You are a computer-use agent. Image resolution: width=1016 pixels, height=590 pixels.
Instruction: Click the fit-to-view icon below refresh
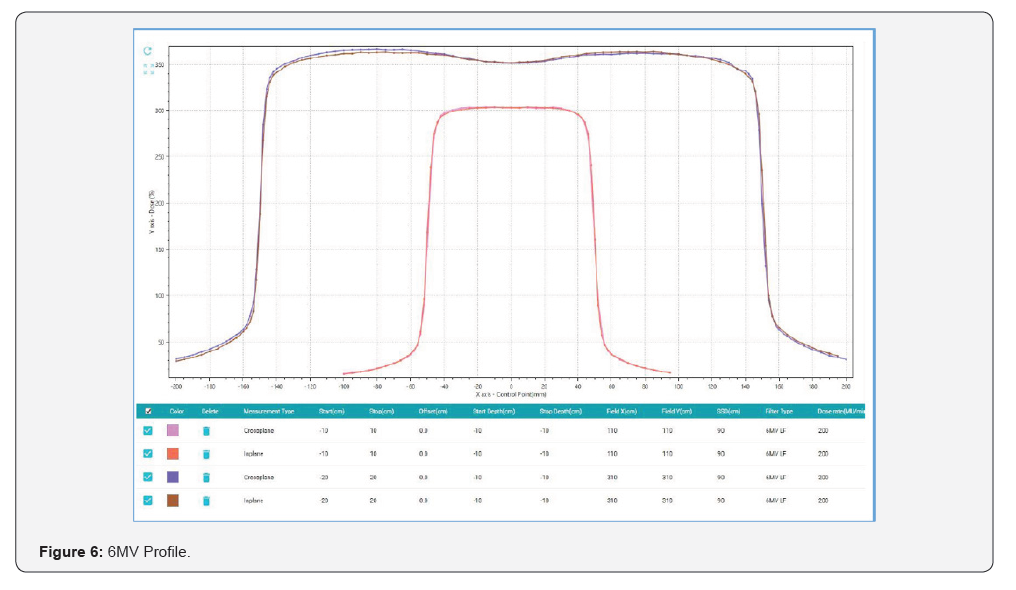[x=148, y=69]
